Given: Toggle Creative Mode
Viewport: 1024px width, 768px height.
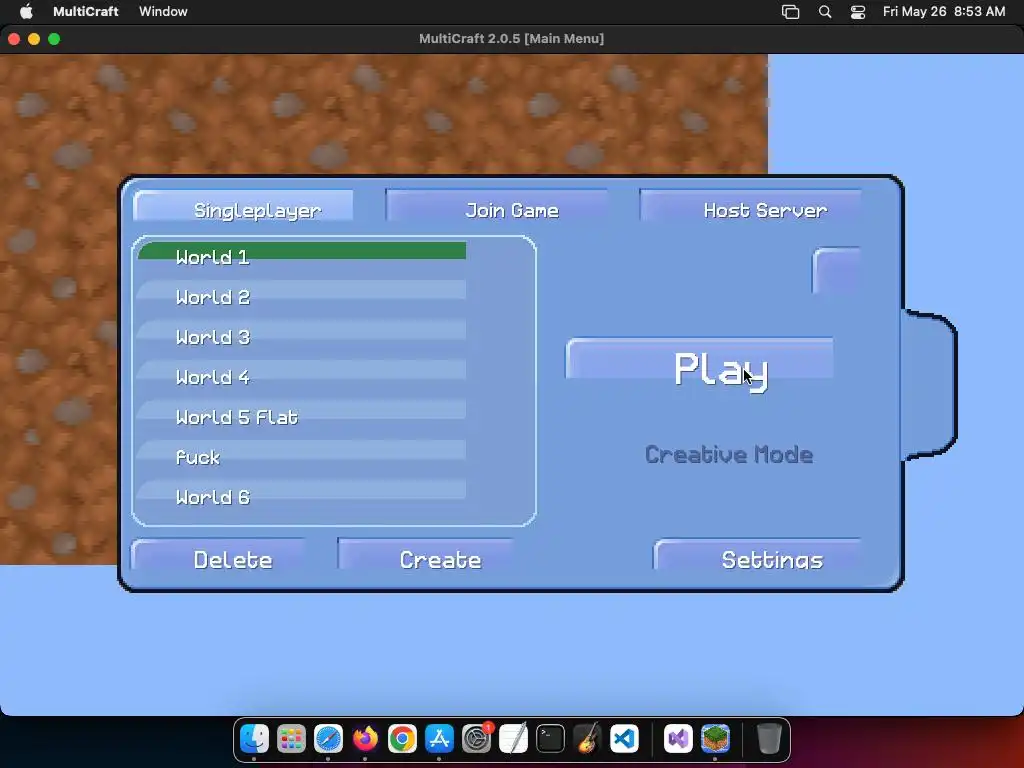Looking at the screenshot, I should click(x=729, y=455).
